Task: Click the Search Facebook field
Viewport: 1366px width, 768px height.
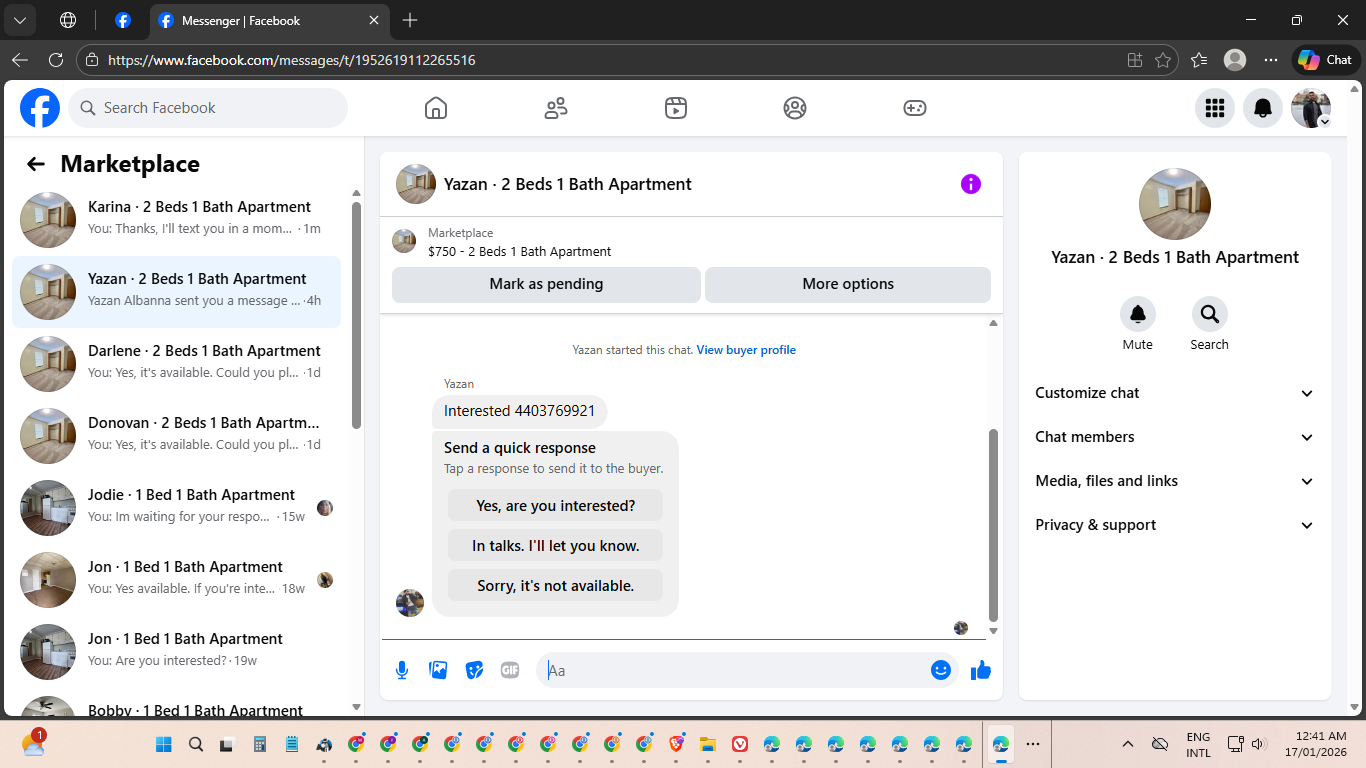Action: (x=208, y=108)
